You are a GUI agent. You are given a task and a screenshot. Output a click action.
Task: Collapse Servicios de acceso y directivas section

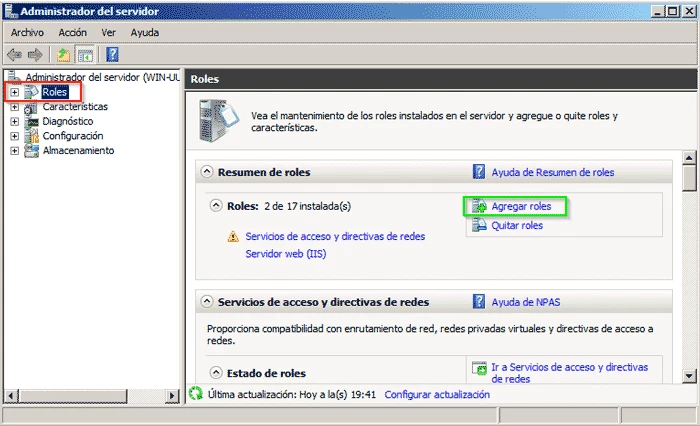[x=207, y=301]
